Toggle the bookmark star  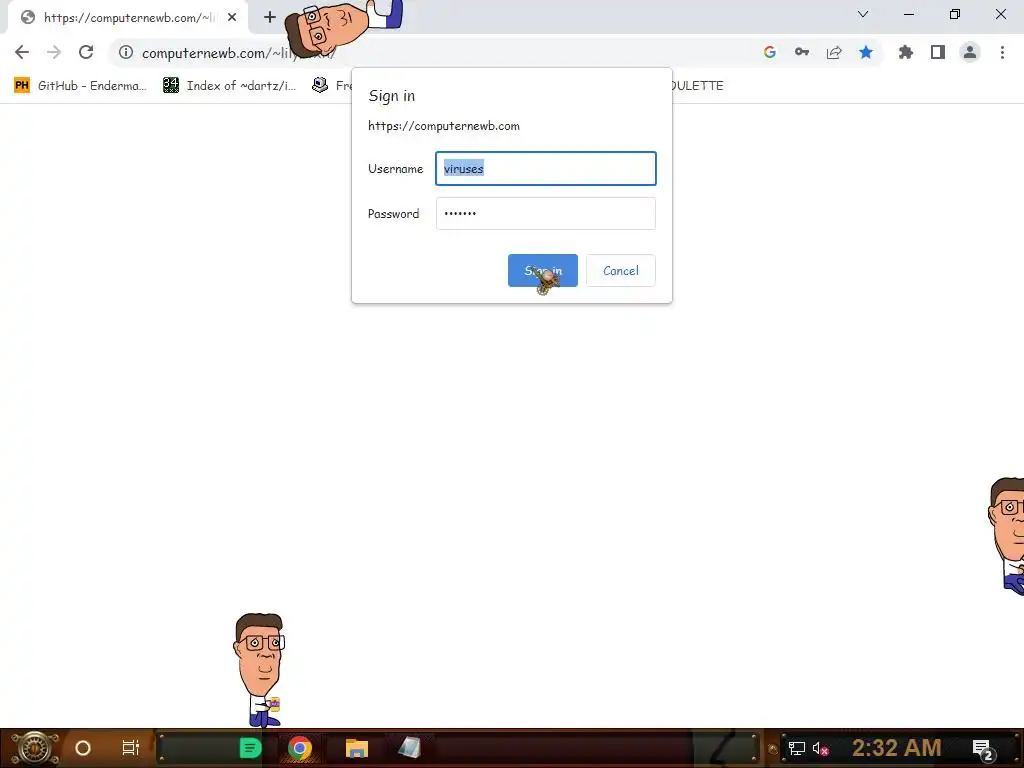pos(866,52)
